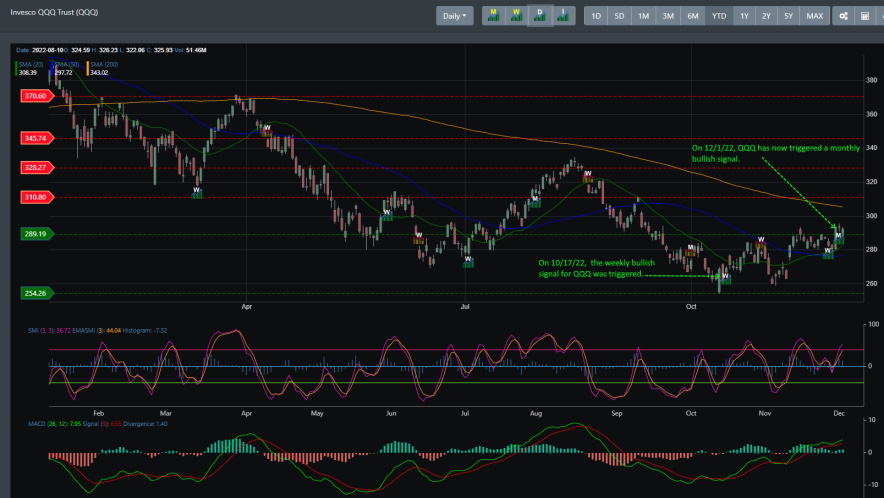Screen dimensions: 884x498
Task: Click the SMA (50) indicator label
Action: tap(67, 64)
